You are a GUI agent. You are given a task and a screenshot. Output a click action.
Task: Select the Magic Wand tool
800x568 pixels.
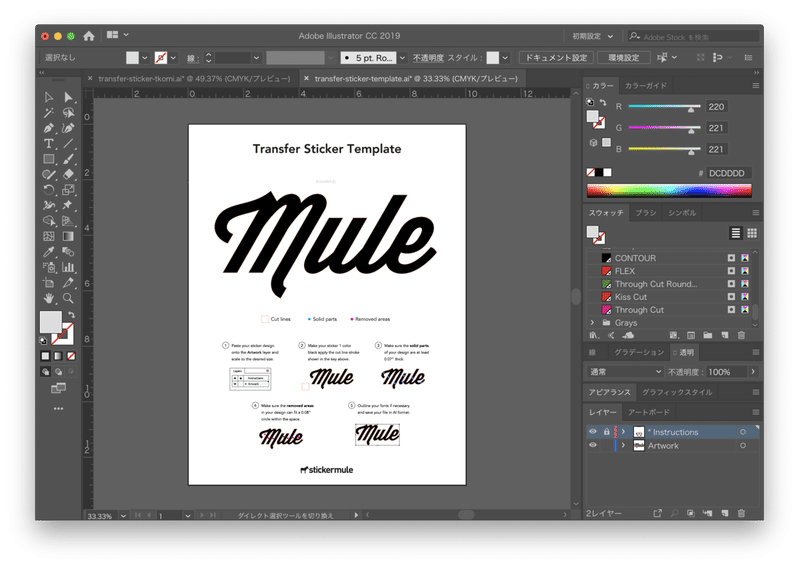pyautogui.click(x=49, y=112)
